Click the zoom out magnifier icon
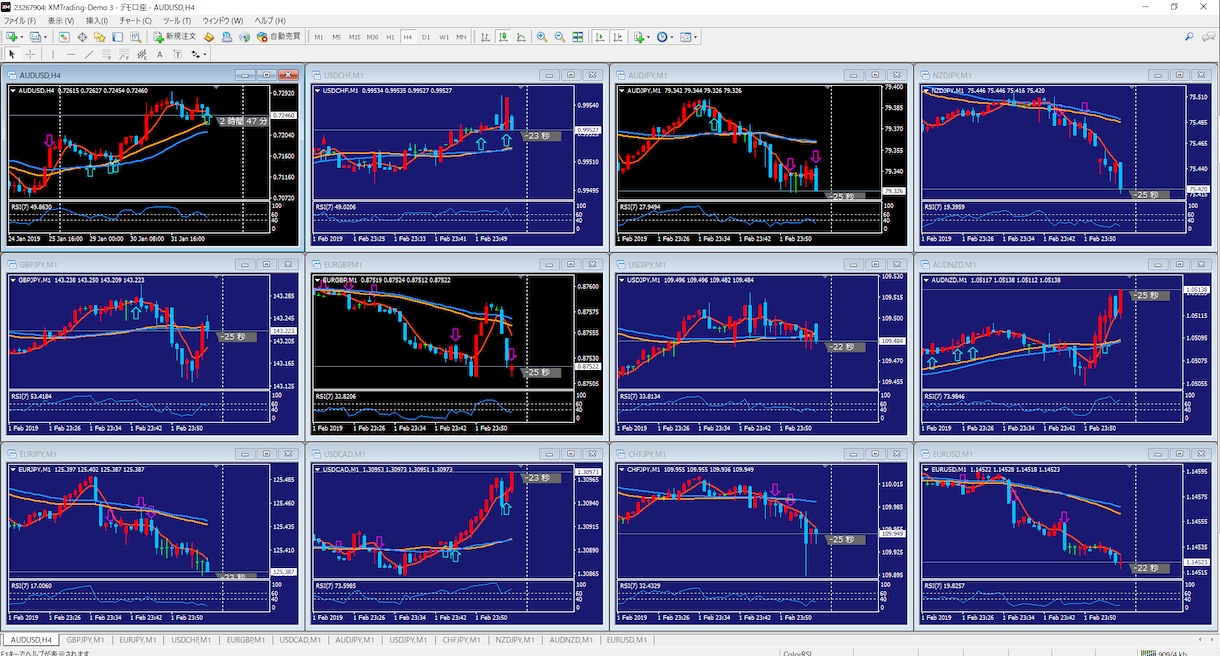1220x656 pixels. [560, 37]
